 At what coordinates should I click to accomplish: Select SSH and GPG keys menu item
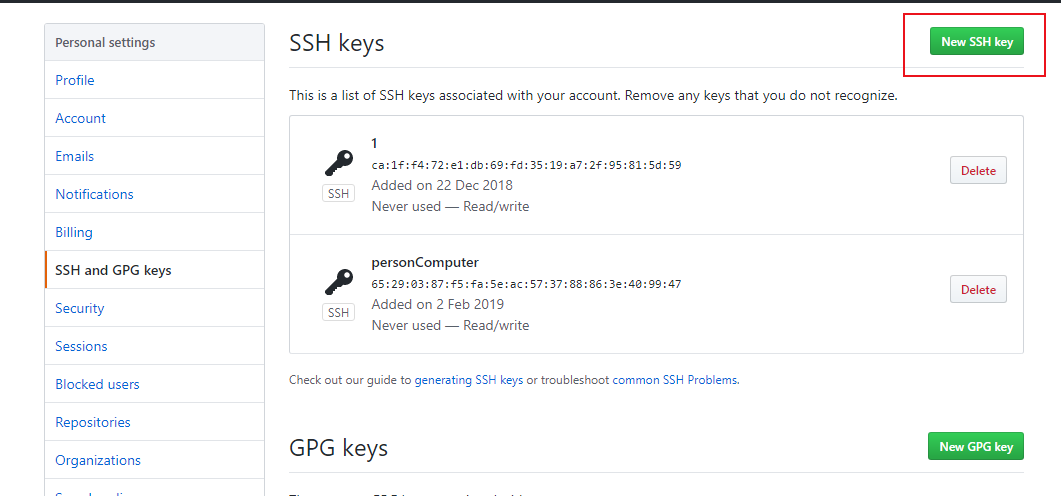point(113,270)
